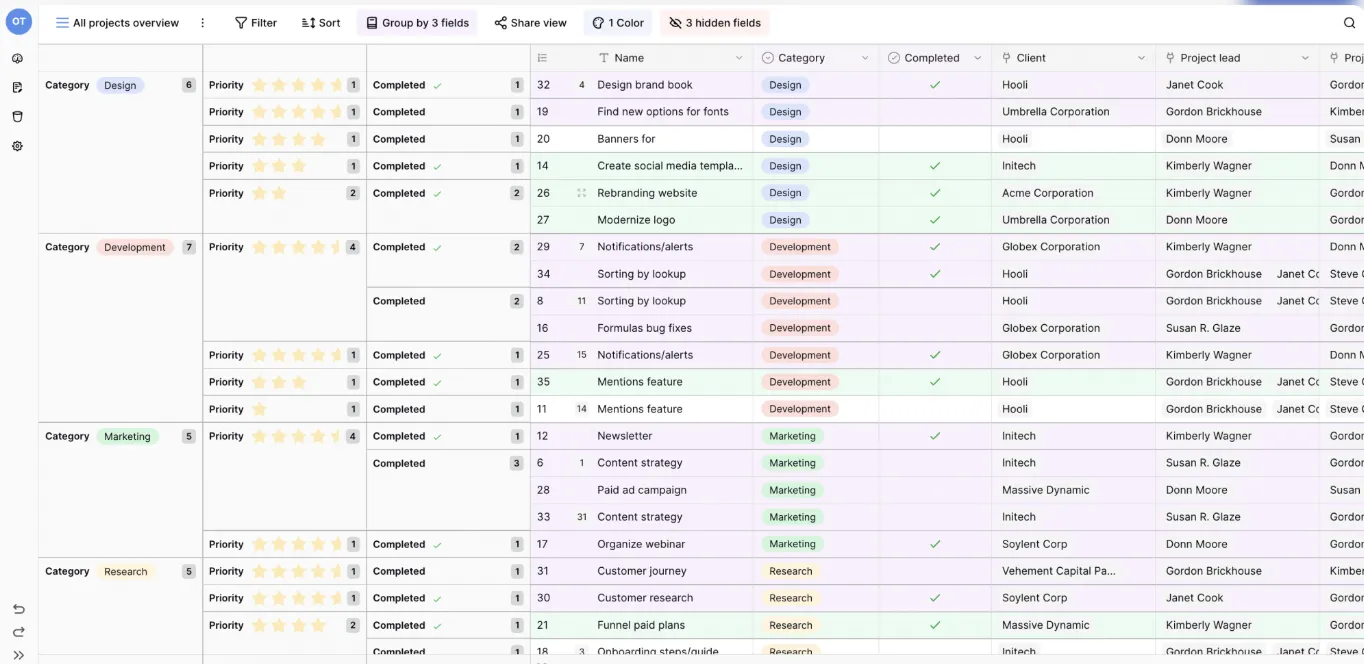Viewport: 1364px width, 664px height.
Task: Click the palette icon on 1 Color
Action: coord(598,23)
